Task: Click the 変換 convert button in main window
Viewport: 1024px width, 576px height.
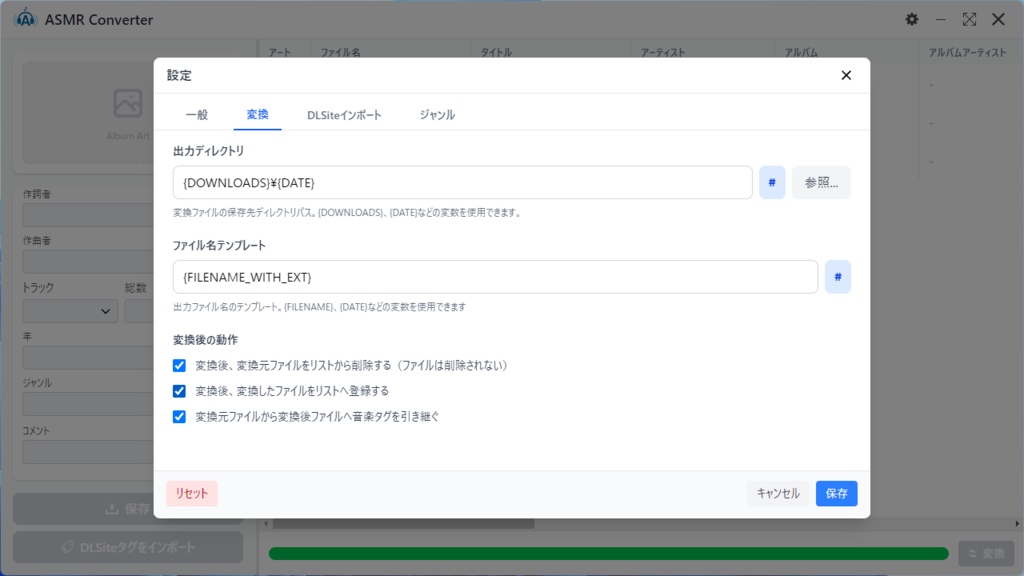Action: pos(986,554)
